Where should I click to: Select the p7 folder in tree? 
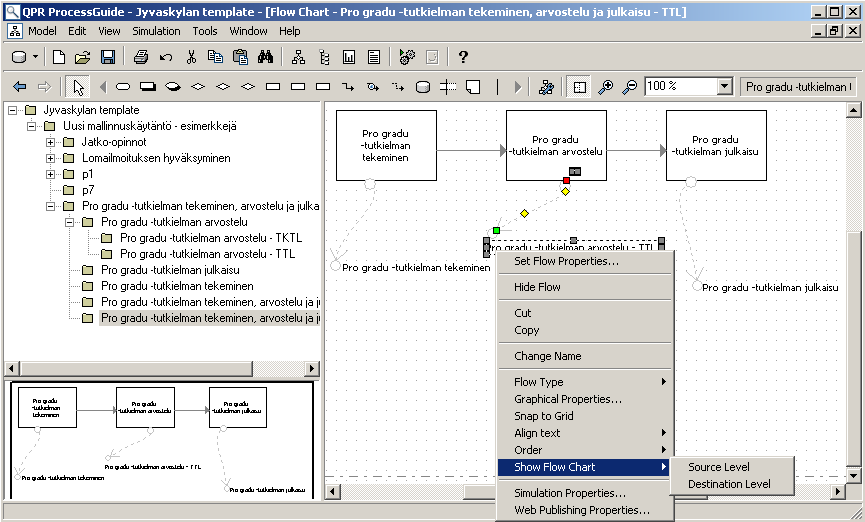click(x=88, y=190)
